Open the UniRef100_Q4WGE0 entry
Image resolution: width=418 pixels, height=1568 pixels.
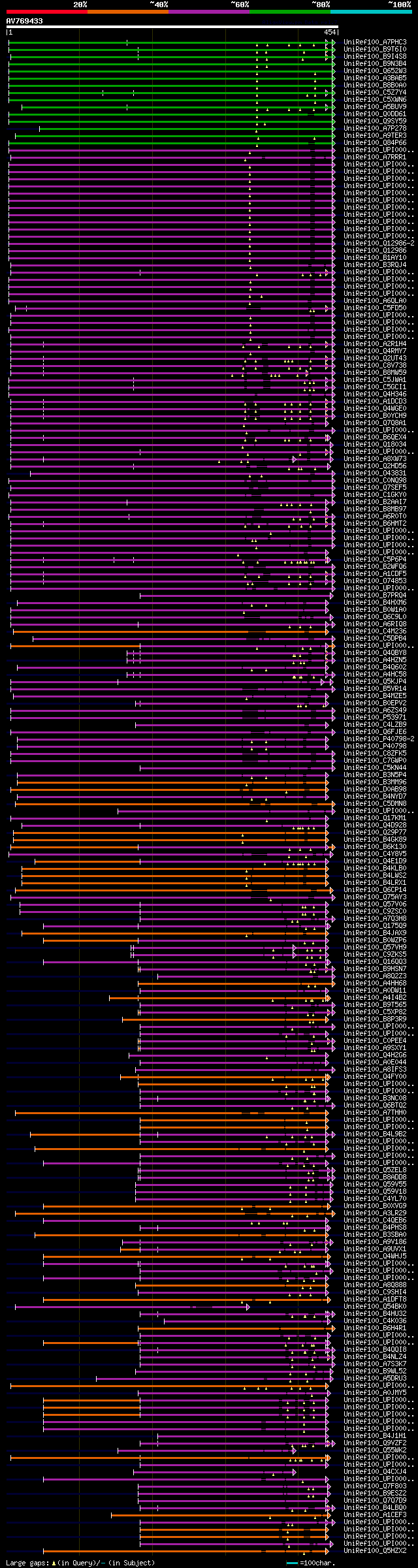[375, 408]
